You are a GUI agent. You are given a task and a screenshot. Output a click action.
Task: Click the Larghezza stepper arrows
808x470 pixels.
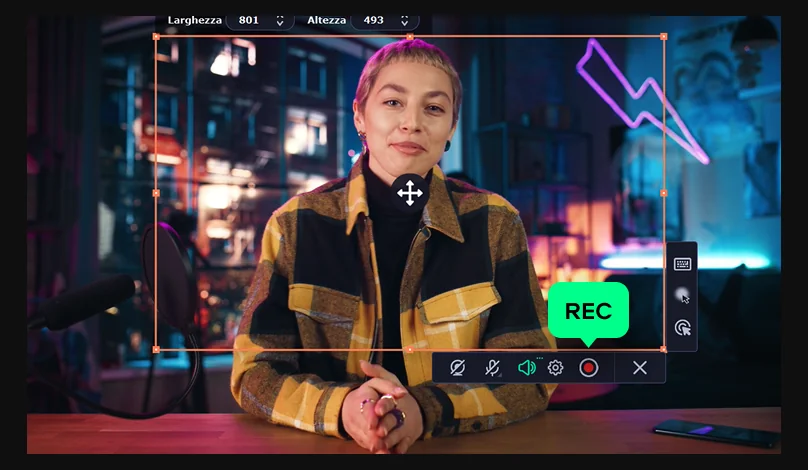pyautogui.click(x=279, y=20)
